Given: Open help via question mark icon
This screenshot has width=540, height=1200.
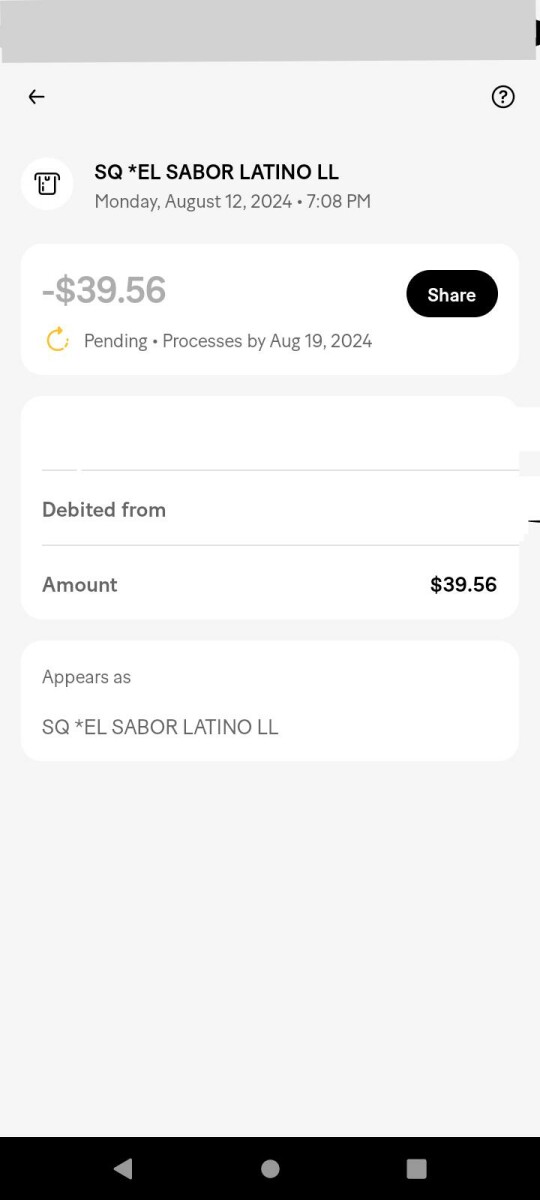Looking at the screenshot, I should click(x=503, y=97).
